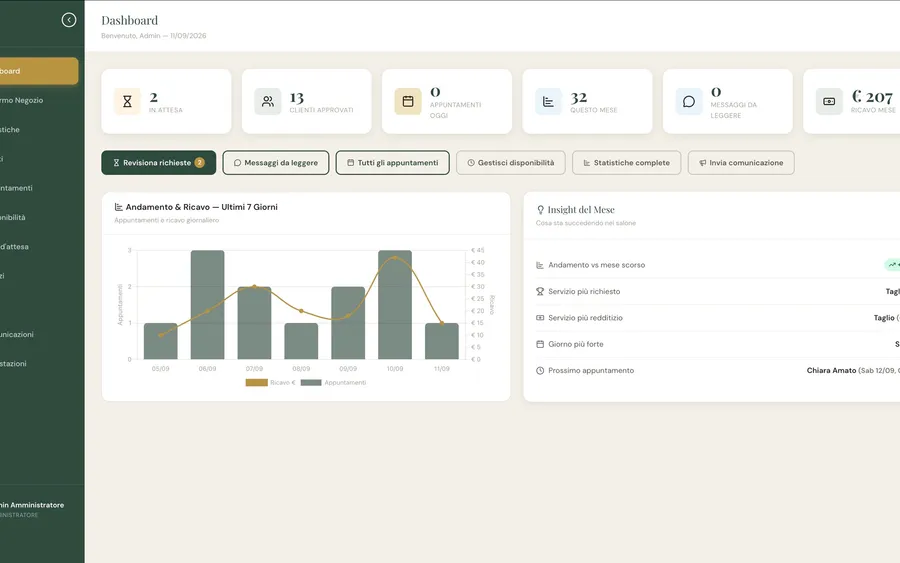
Task: Open Messaggi da leggere
Action: pos(276,163)
